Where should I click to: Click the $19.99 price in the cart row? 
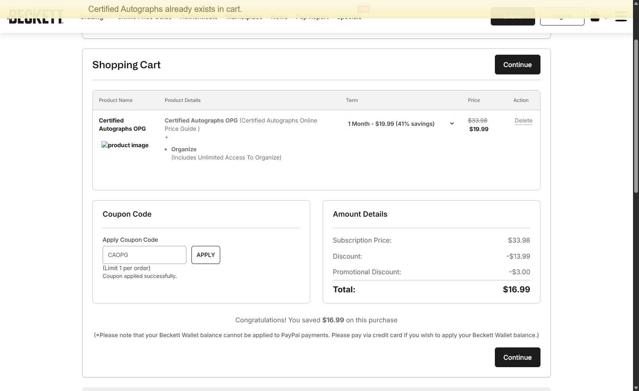point(478,129)
